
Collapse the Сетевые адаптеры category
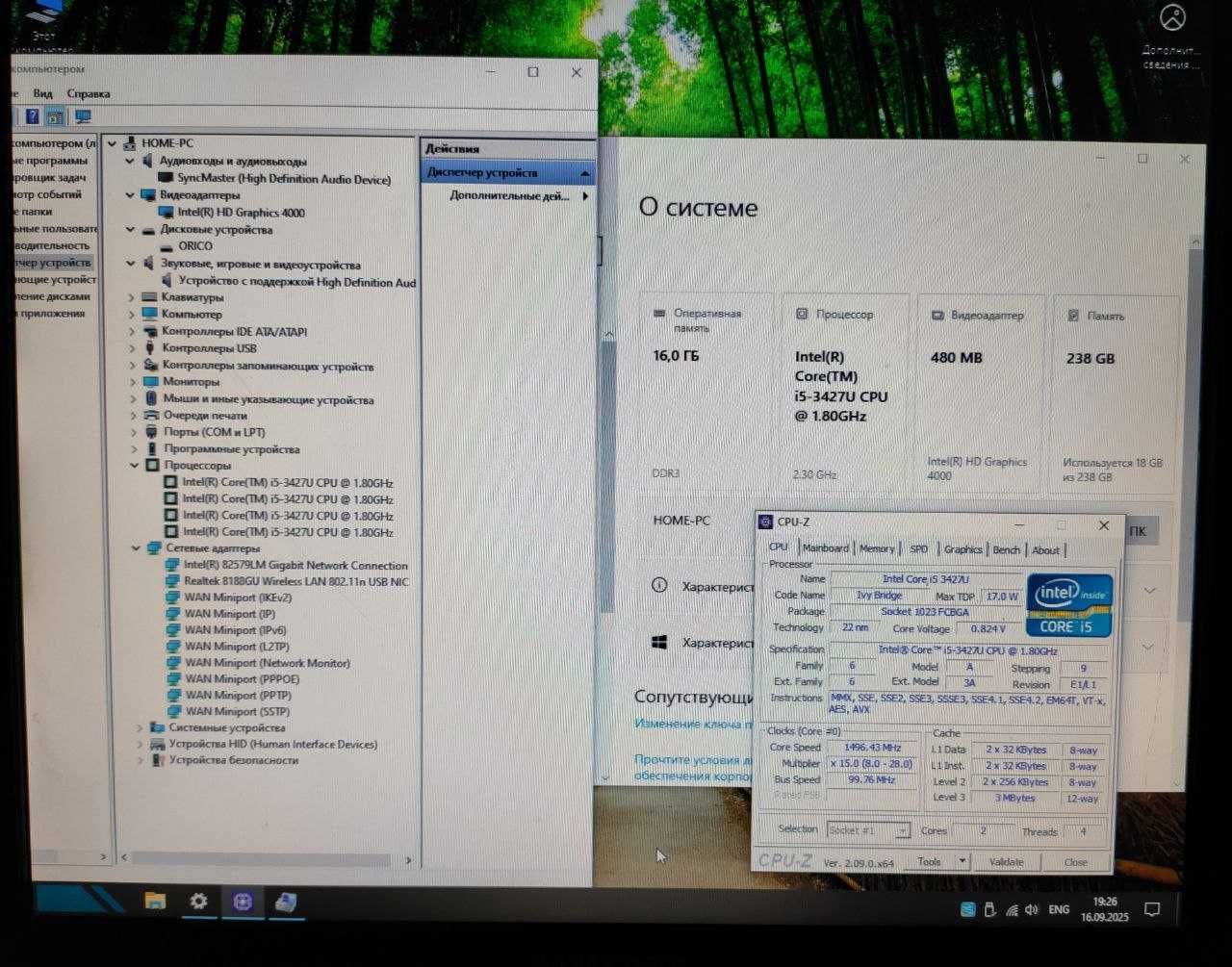136,548
